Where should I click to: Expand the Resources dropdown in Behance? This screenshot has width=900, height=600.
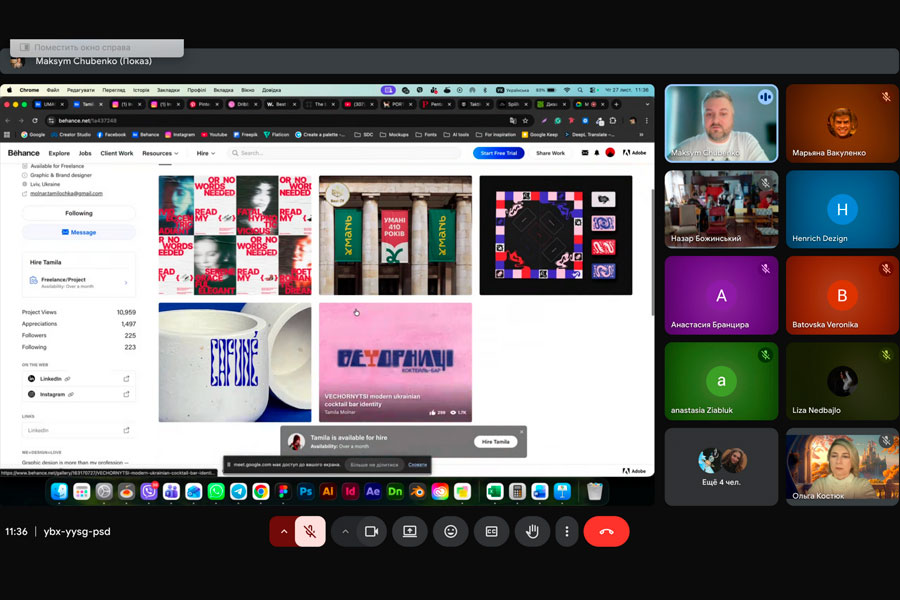click(x=160, y=153)
